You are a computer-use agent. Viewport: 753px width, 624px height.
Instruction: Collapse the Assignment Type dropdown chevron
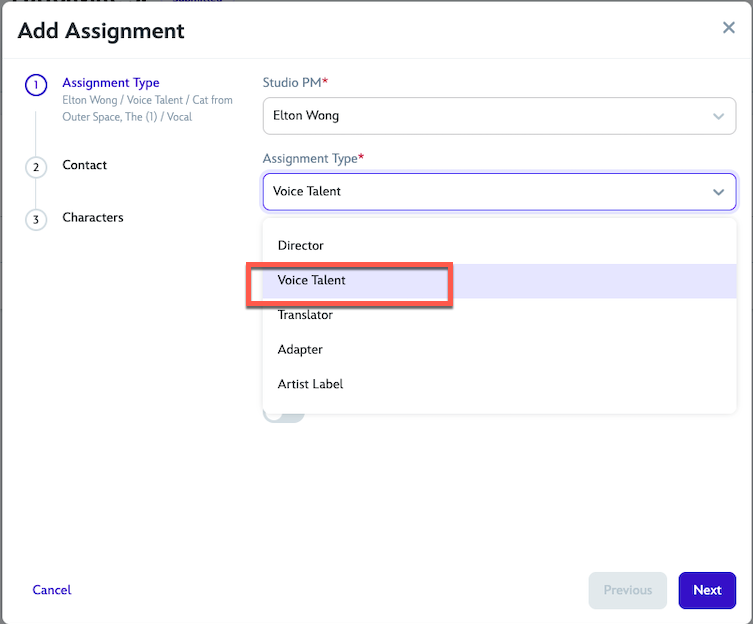[718, 192]
